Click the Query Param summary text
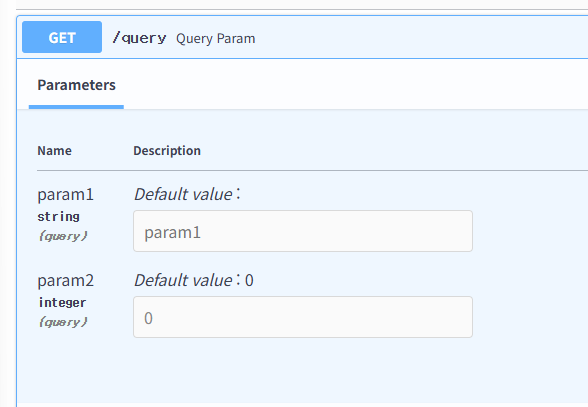 (216, 39)
